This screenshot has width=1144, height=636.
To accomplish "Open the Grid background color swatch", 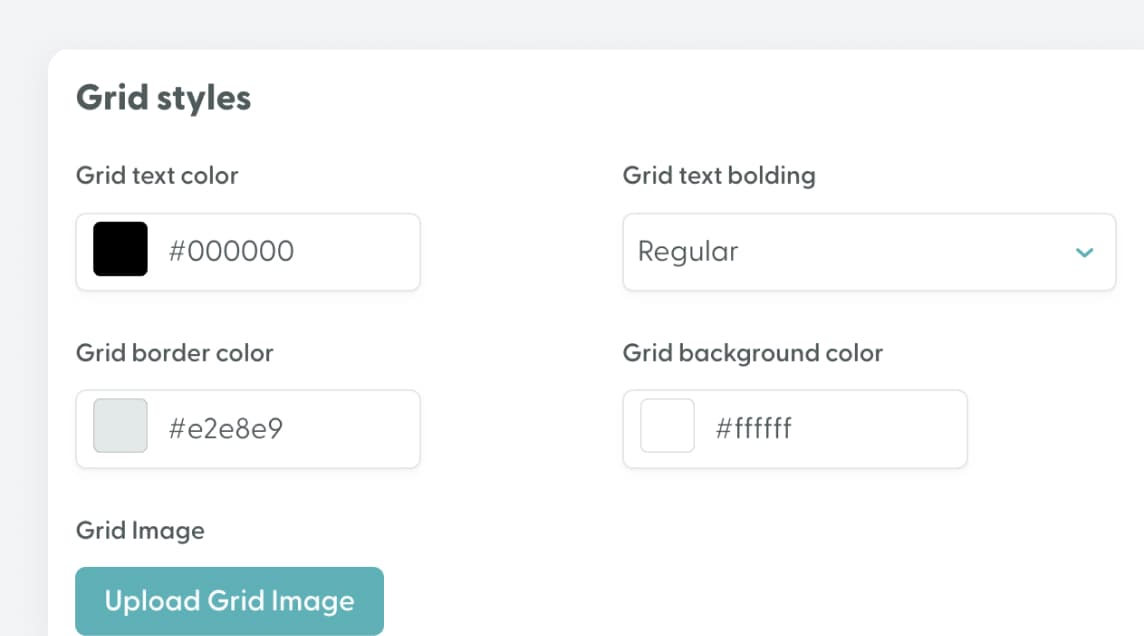I will click(x=666, y=427).
